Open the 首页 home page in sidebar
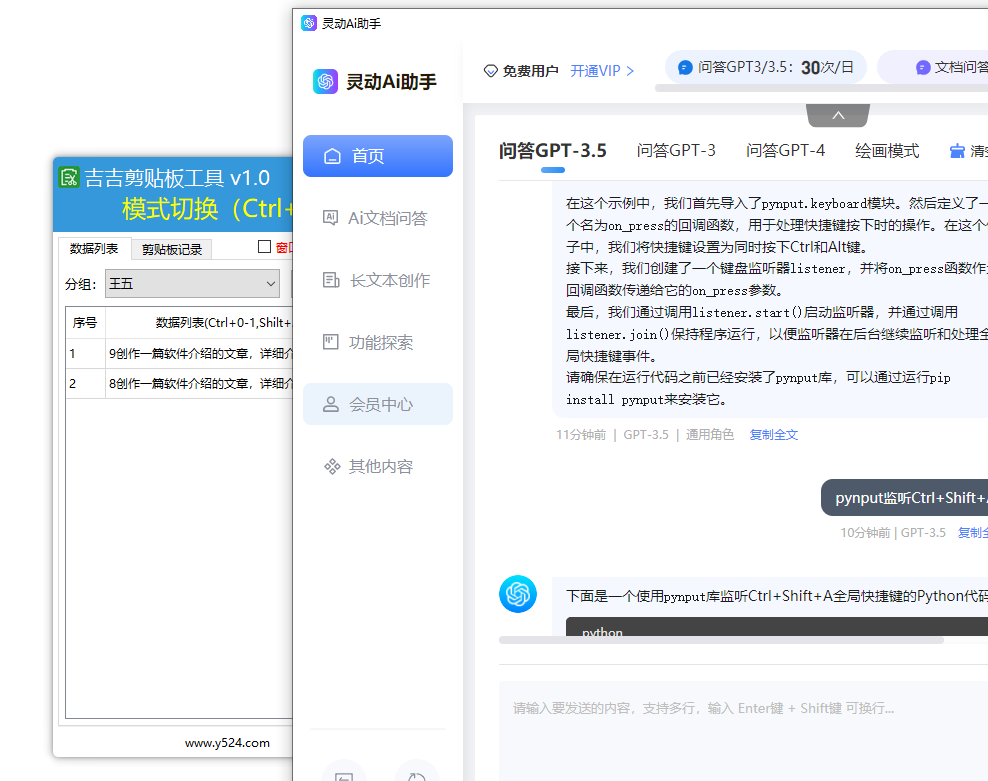Screen dimensions: 988x781 [377, 156]
